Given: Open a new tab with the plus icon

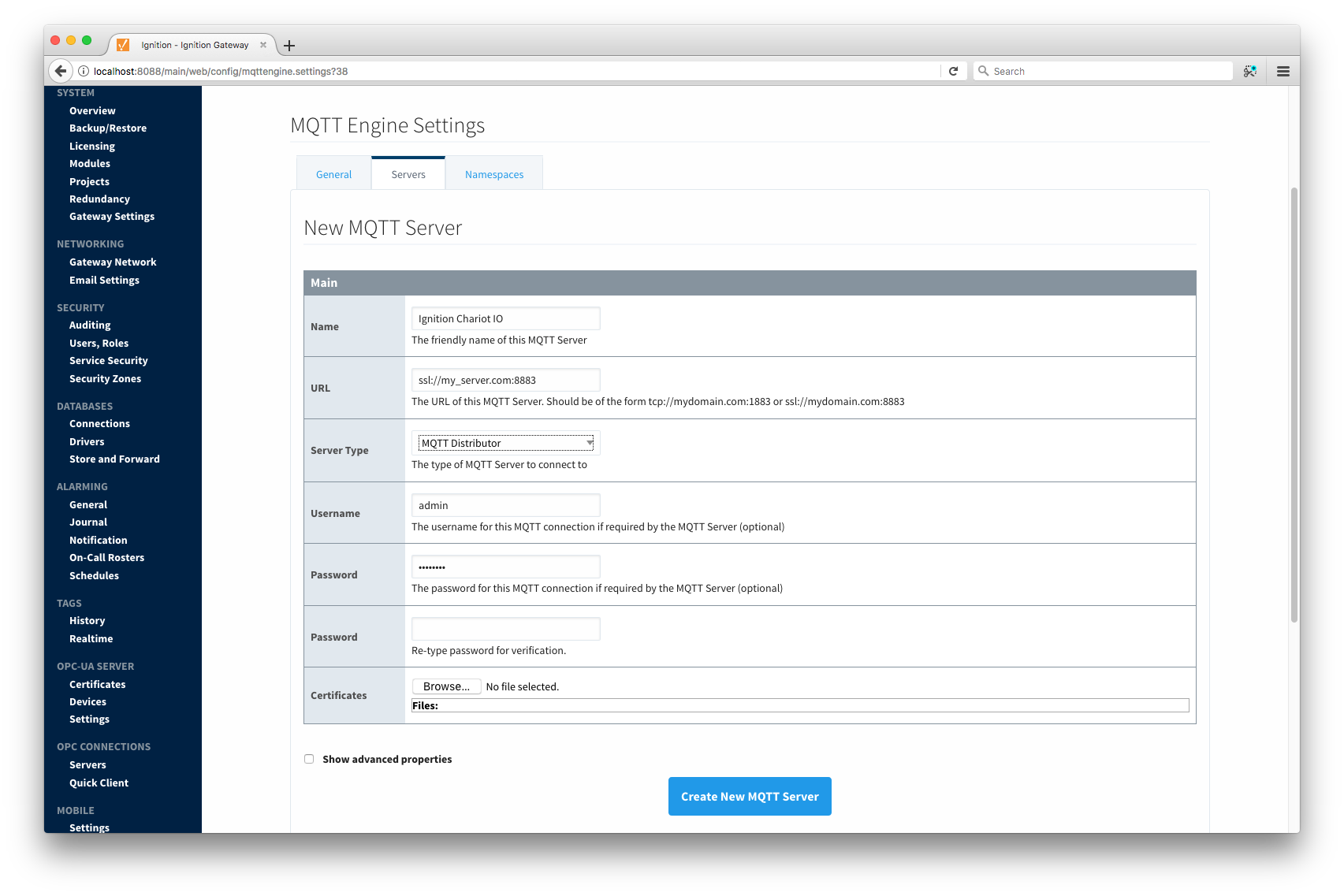Looking at the screenshot, I should point(289,45).
